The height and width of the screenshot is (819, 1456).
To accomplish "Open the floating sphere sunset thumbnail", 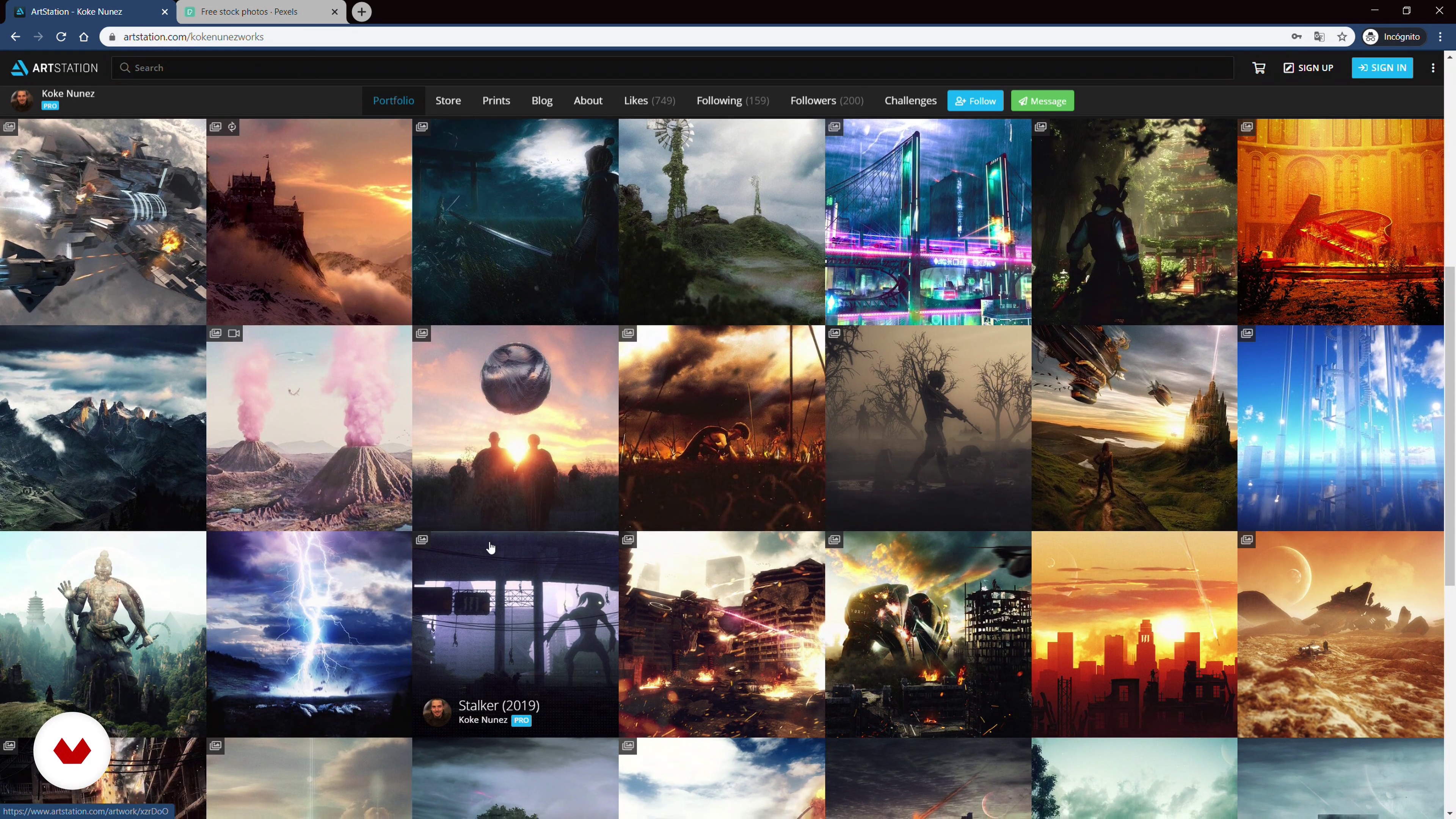I will (x=516, y=428).
